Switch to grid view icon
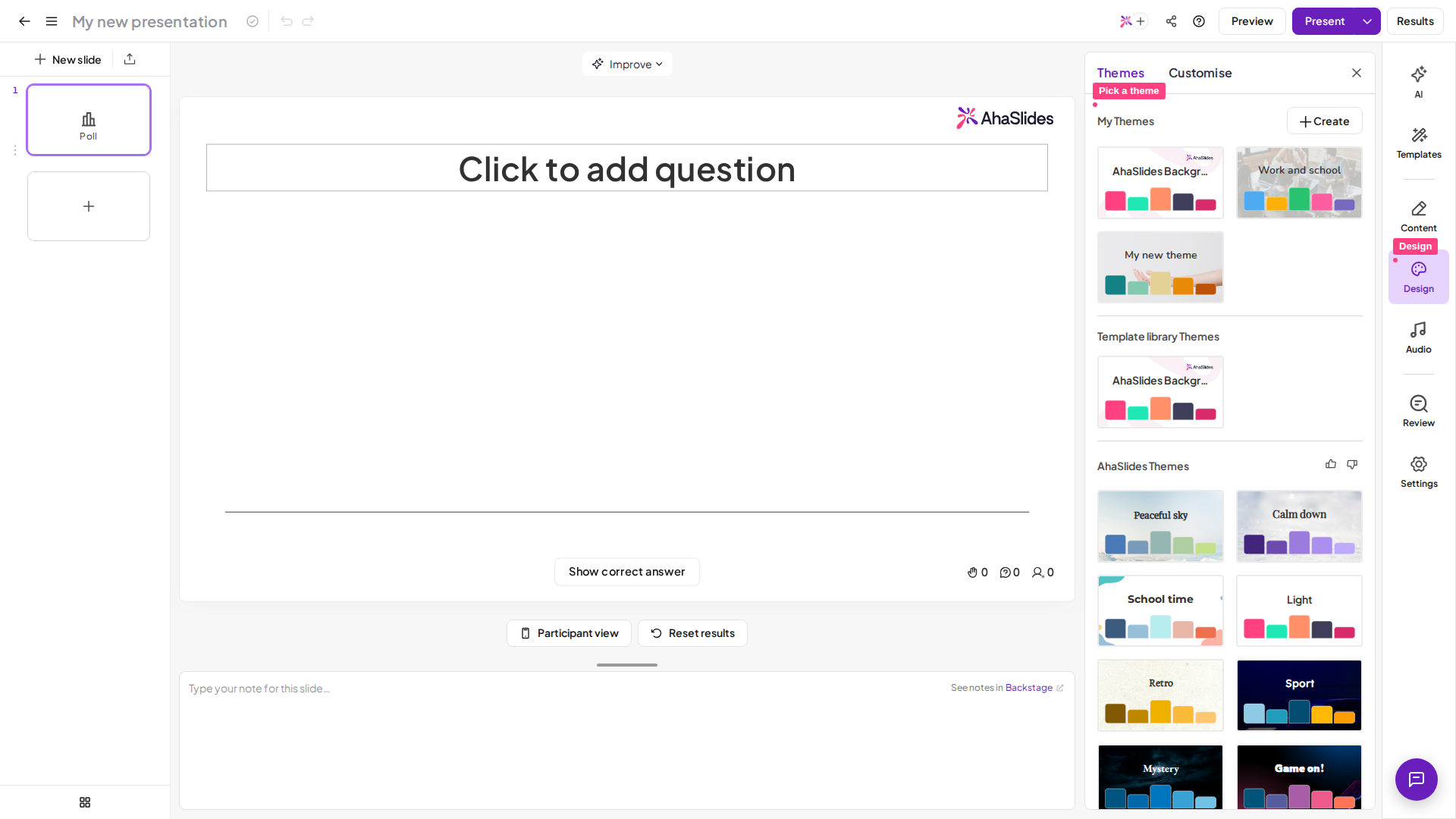This screenshot has height=819, width=1456. click(x=85, y=802)
